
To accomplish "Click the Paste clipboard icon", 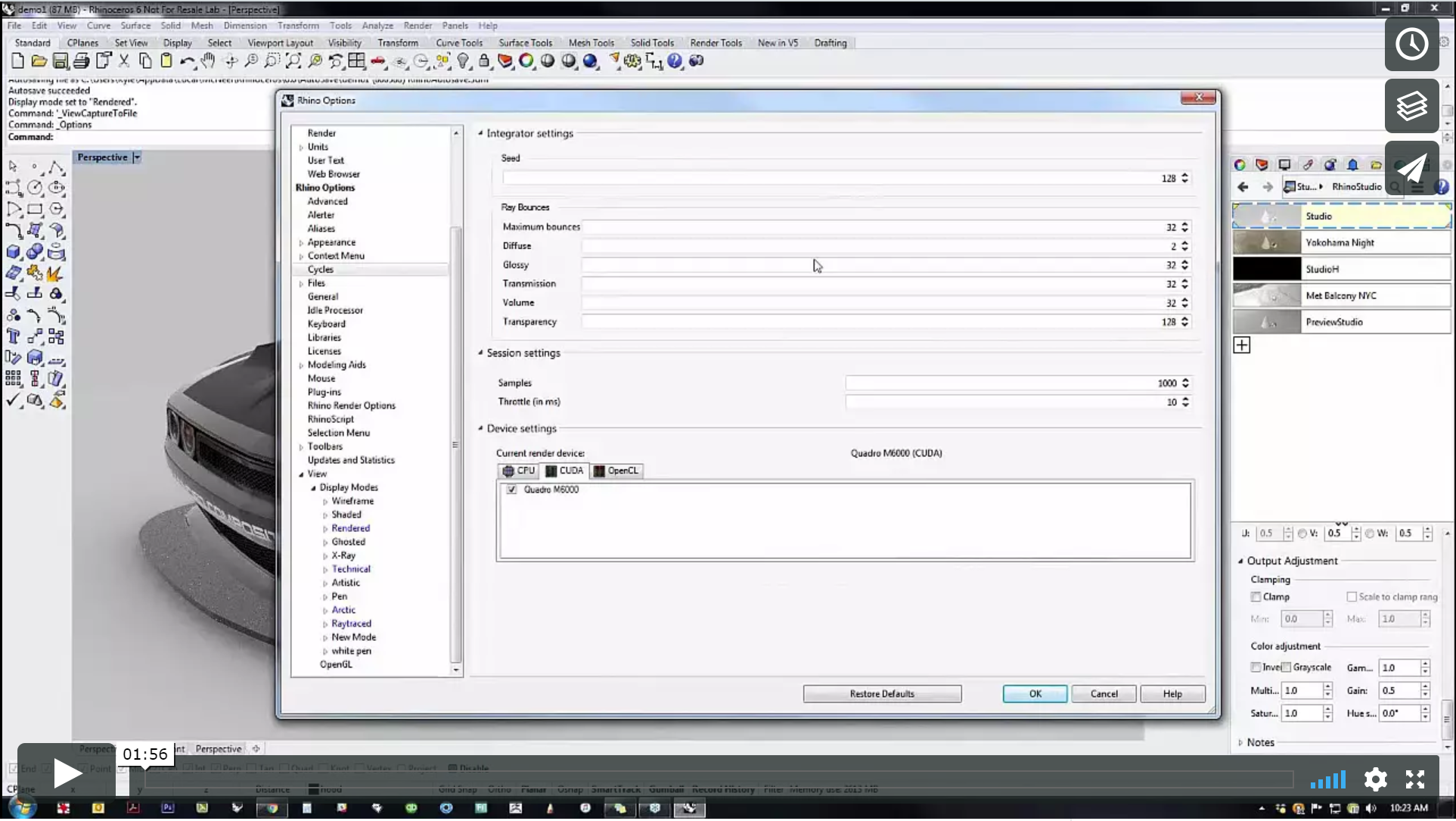I will click(x=166, y=61).
